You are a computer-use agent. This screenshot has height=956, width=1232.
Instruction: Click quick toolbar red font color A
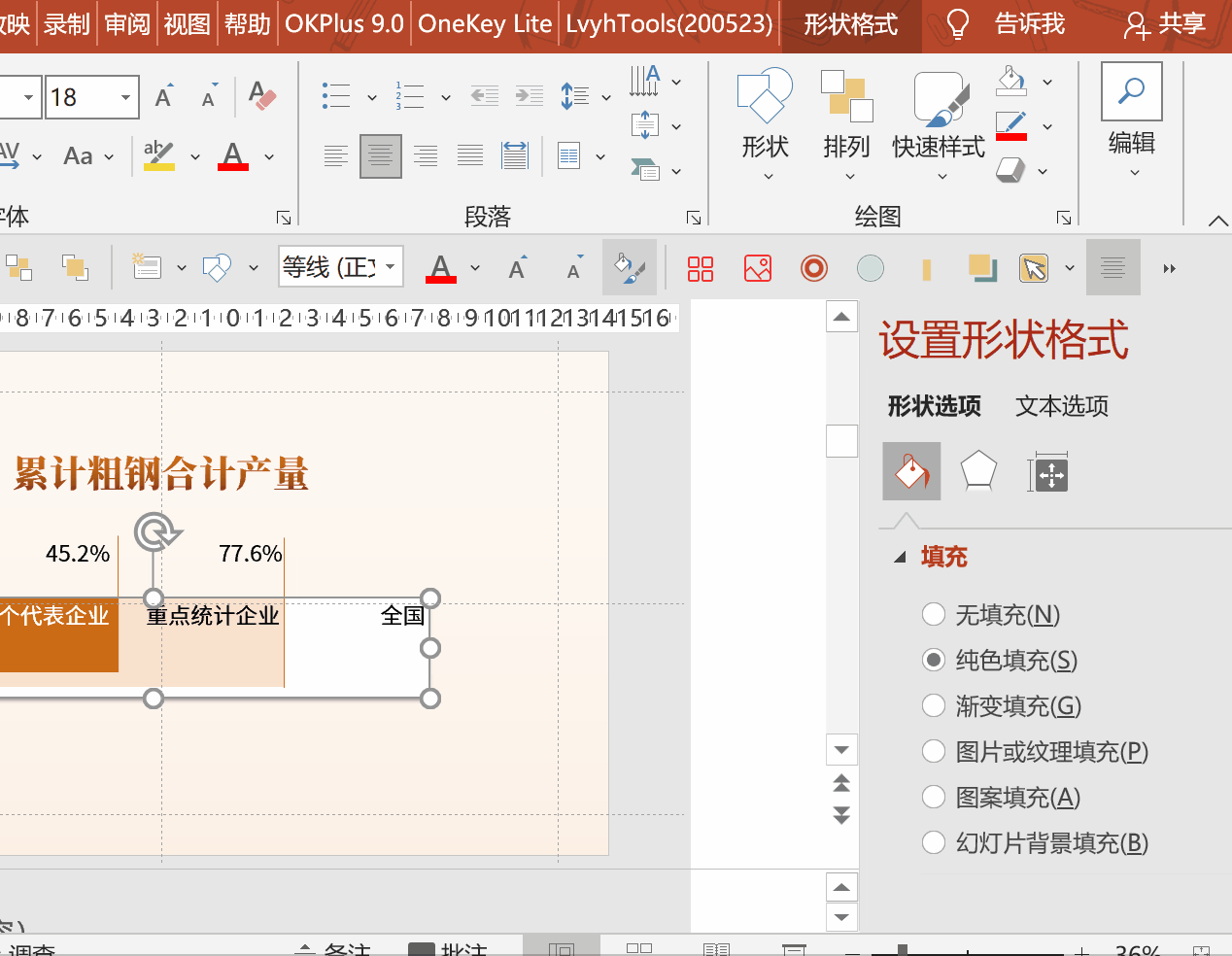(441, 267)
